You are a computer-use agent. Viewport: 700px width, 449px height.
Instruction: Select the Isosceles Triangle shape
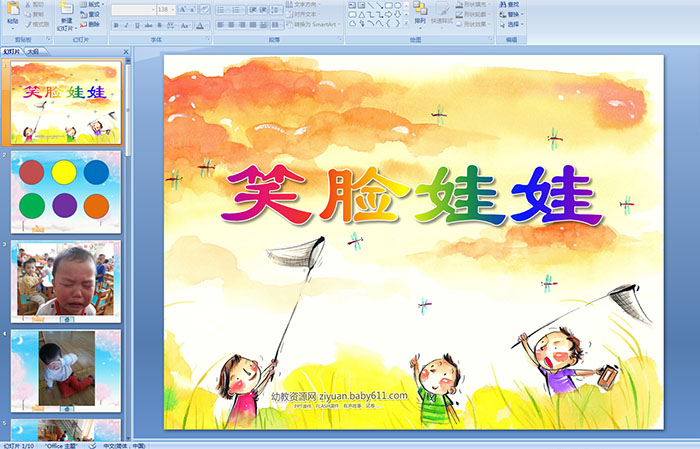362,15
